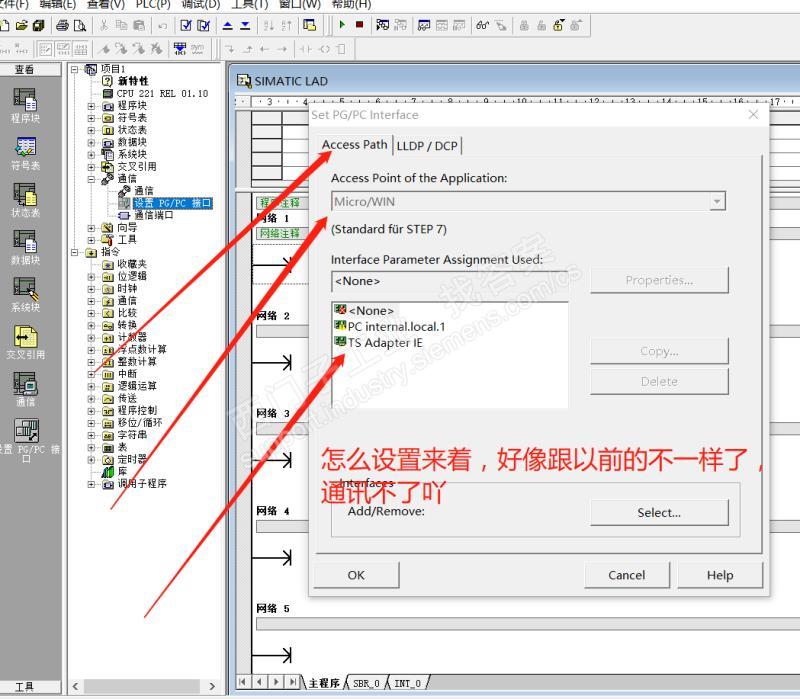Click the glasses read-once status icon
Screen dimensions: 800x699
(x=483, y=25)
